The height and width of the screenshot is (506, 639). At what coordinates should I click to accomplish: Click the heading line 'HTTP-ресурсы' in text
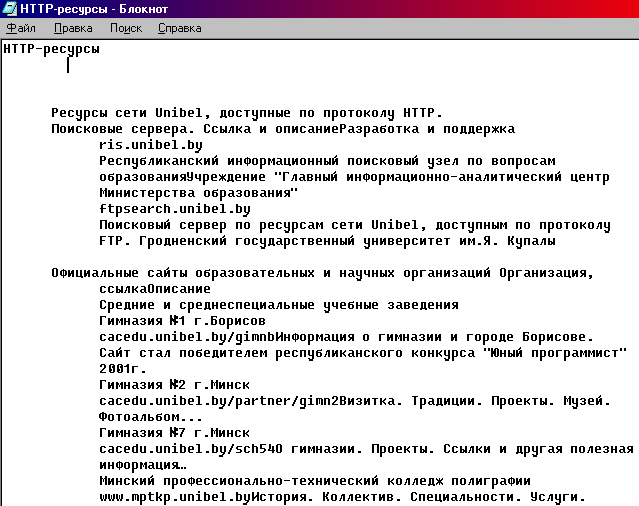pos(51,49)
